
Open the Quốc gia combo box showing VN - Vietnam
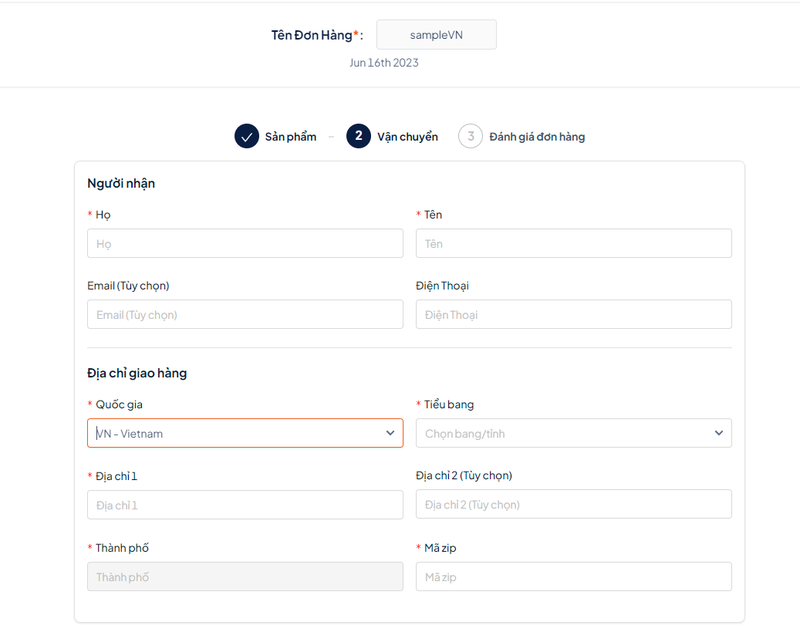tap(245, 433)
